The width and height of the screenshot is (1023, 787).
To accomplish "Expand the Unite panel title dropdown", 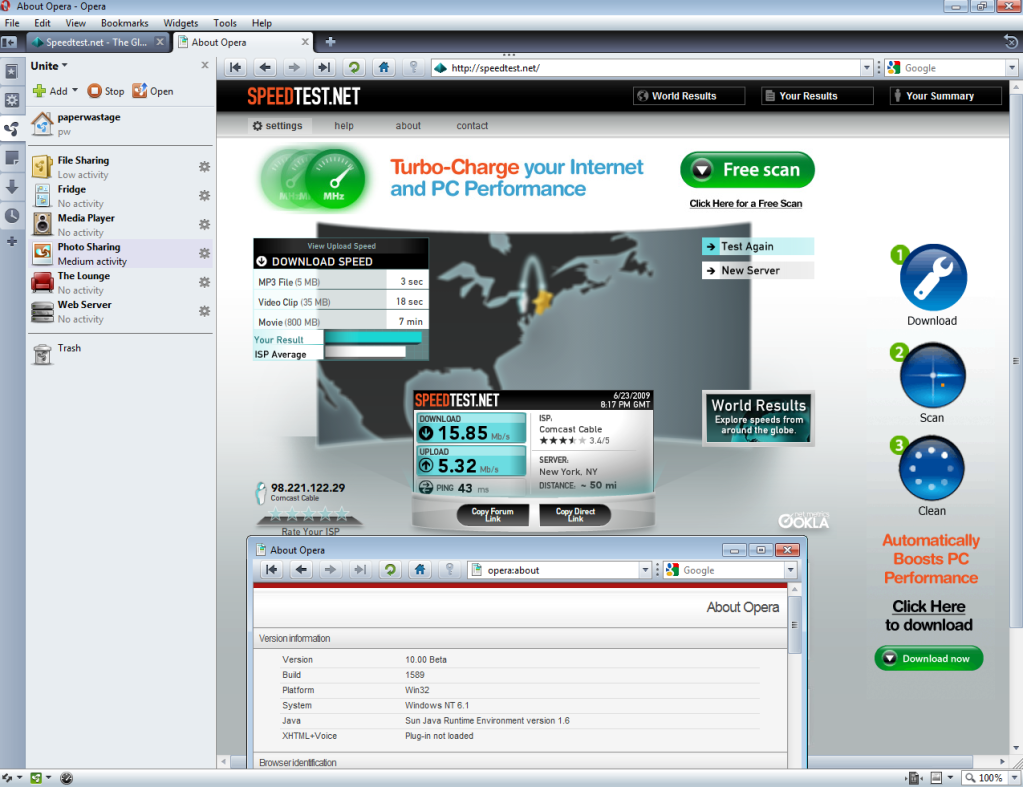I will 65,65.
